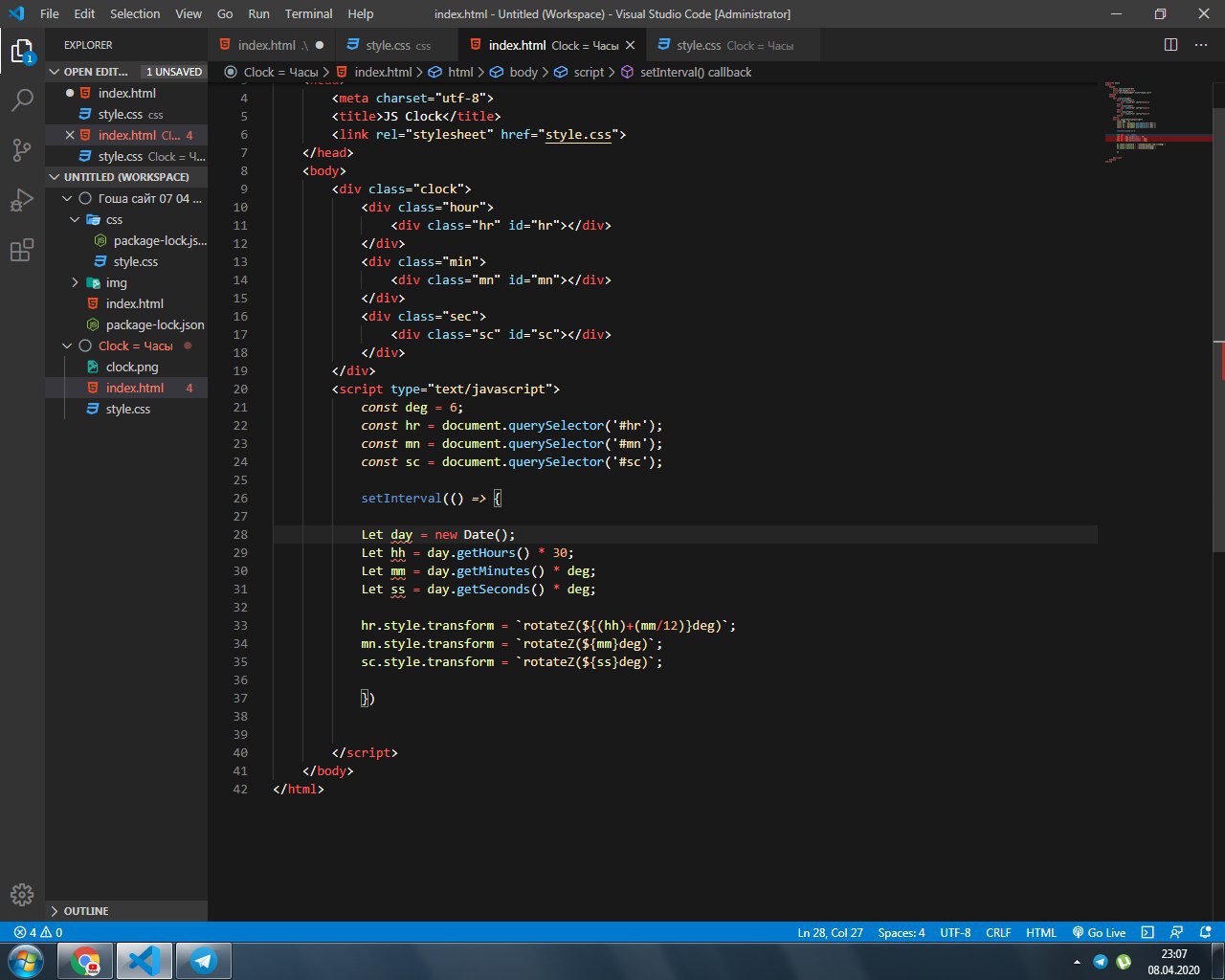Click Spaces: 4 indentation setting

coord(902,932)
